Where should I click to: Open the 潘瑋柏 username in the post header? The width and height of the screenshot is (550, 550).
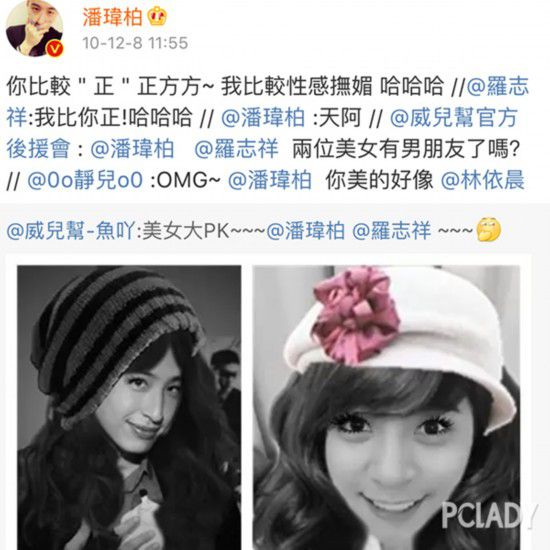[112, 17]
